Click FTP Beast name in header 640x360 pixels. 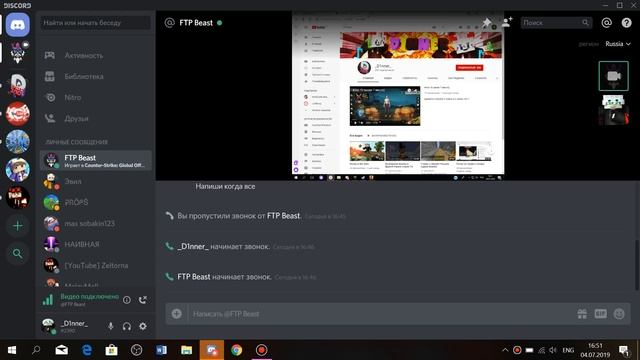click(196, 23)
